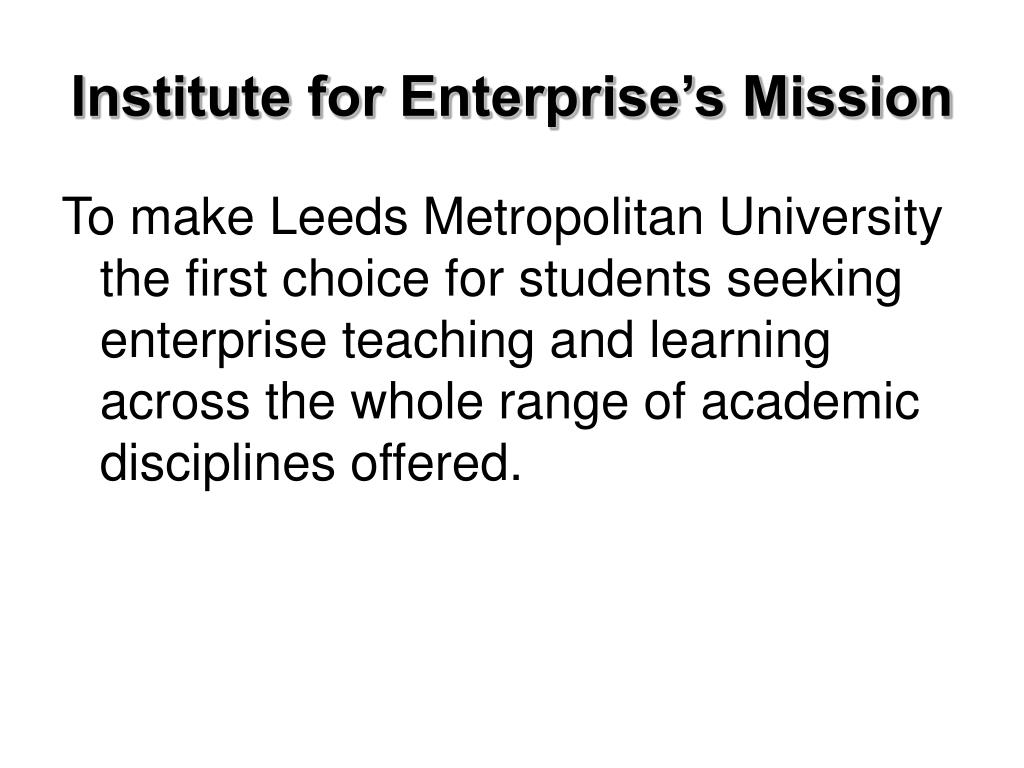Click the word "seeking" in the second line
1024x768 pixels.
coord(814,281)
